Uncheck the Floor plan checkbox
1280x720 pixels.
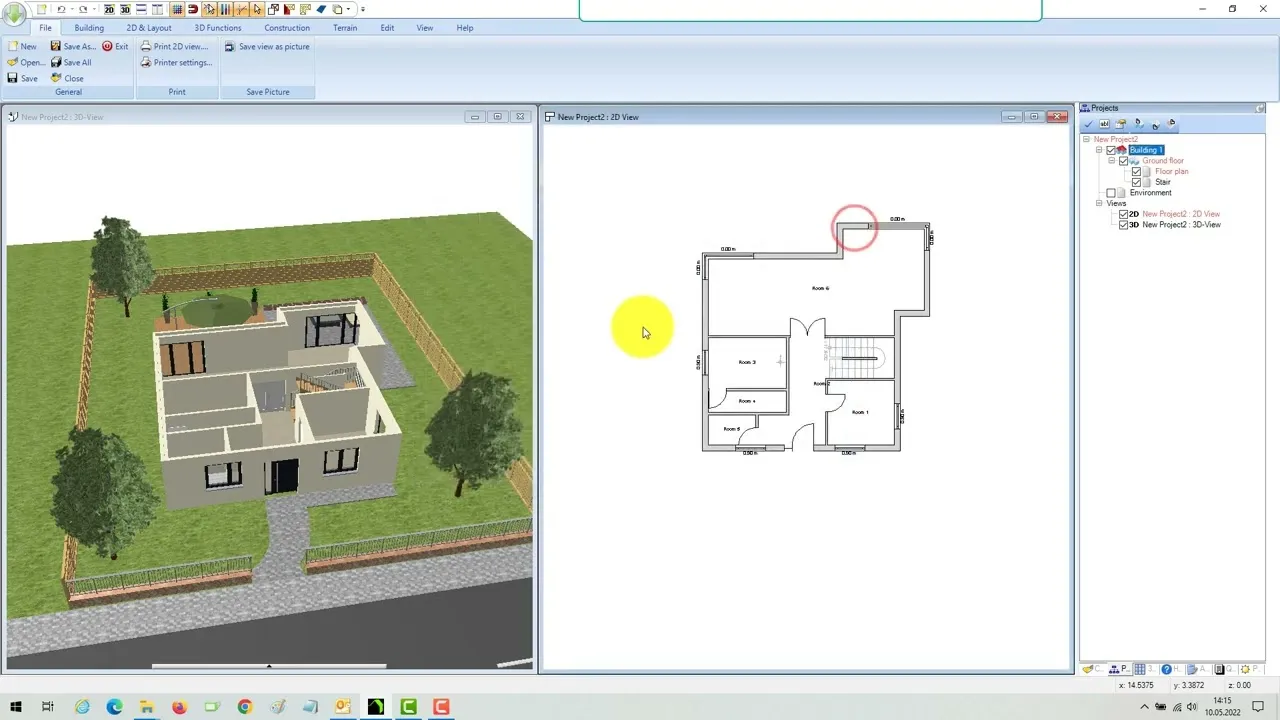click(x=1136, y=172)
